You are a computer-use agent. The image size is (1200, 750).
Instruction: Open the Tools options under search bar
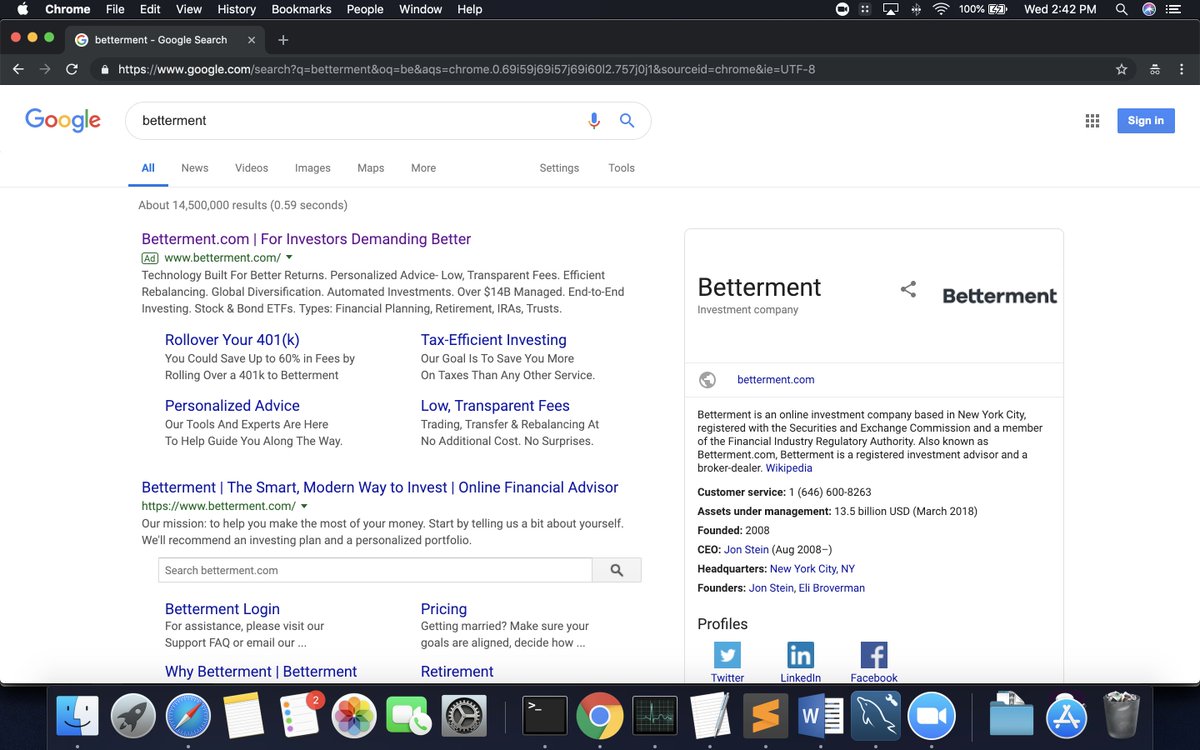621,168
